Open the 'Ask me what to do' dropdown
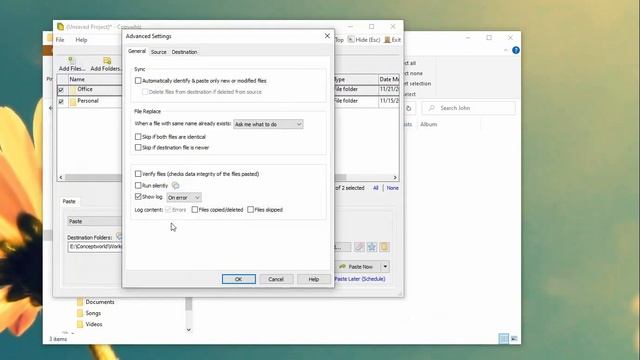 (268, 124)
